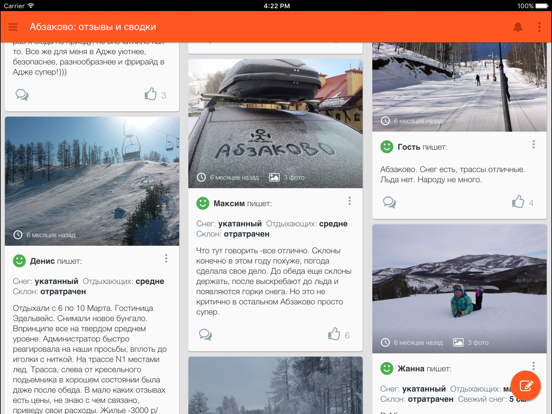Open comments on Максим's review
Screen dimensions: 552x414
point(205,334)
